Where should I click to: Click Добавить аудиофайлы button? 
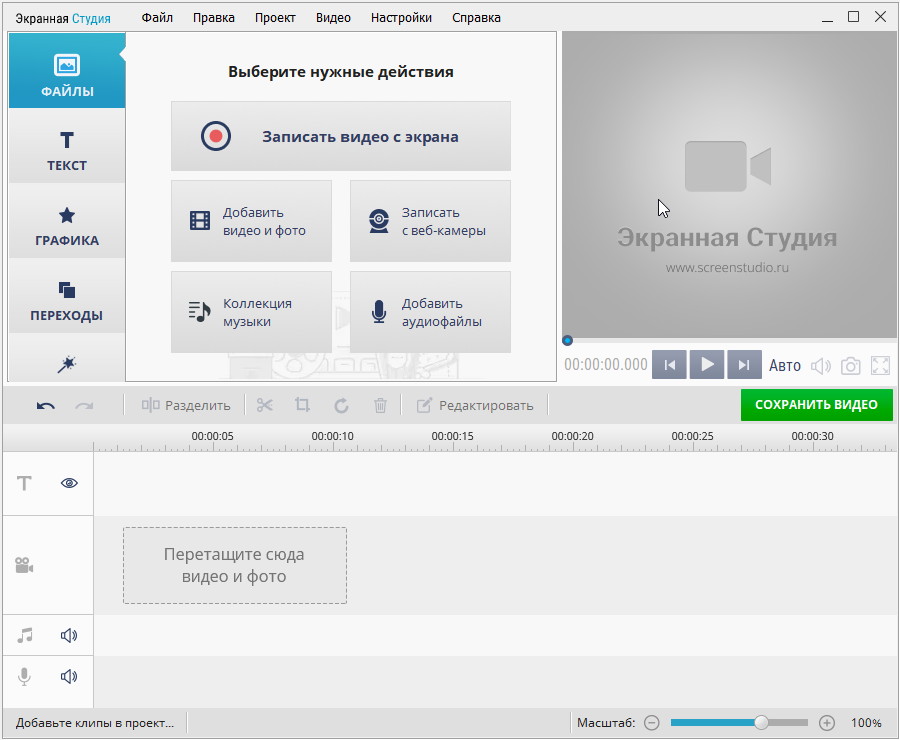click(430, 312)
